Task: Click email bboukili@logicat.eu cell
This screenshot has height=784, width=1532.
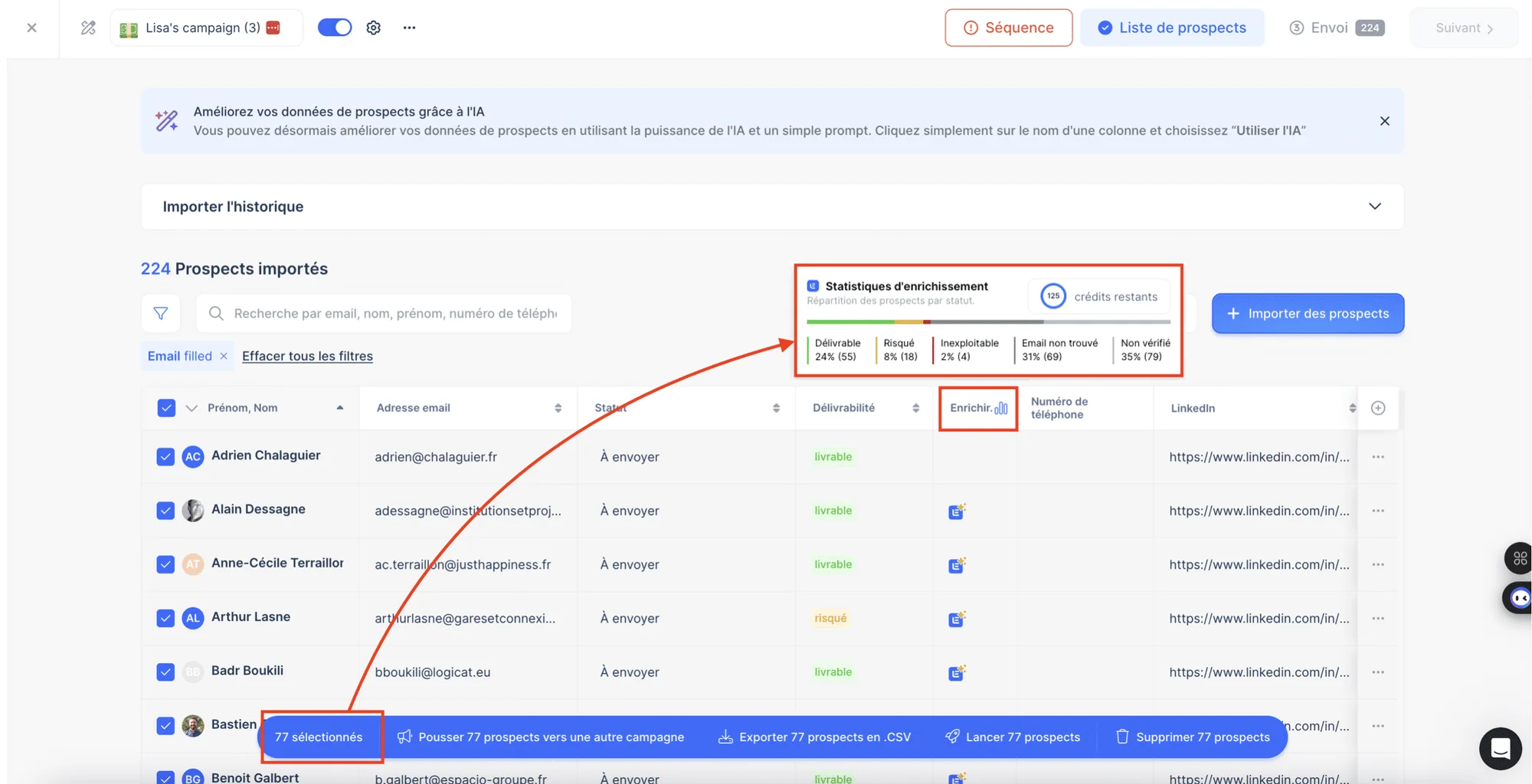Action: (x=433, y=672)
